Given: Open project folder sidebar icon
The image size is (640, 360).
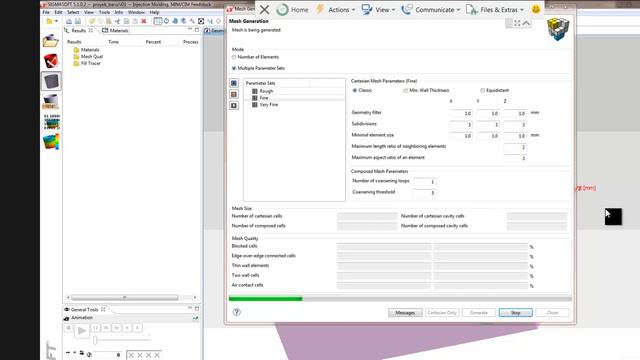Looking at the screenshot, I should (51, 41).
